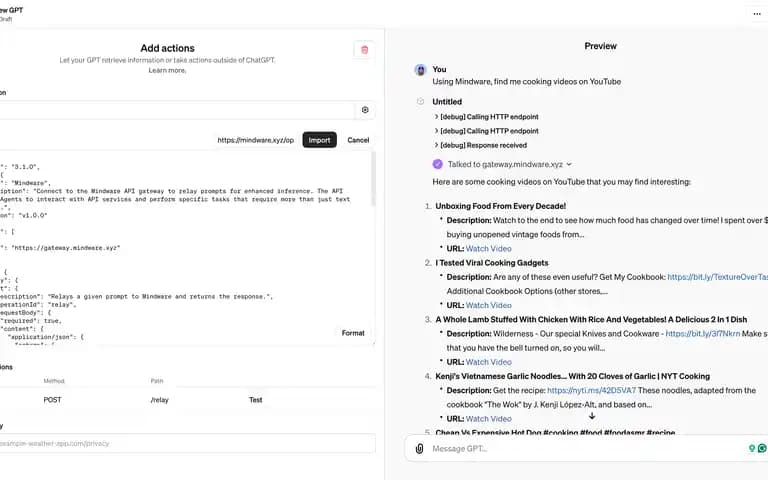This screenshot has width=768, height=480.
Task: Click the Method column header
Action: pyautogui.click(x=54, y=381)
